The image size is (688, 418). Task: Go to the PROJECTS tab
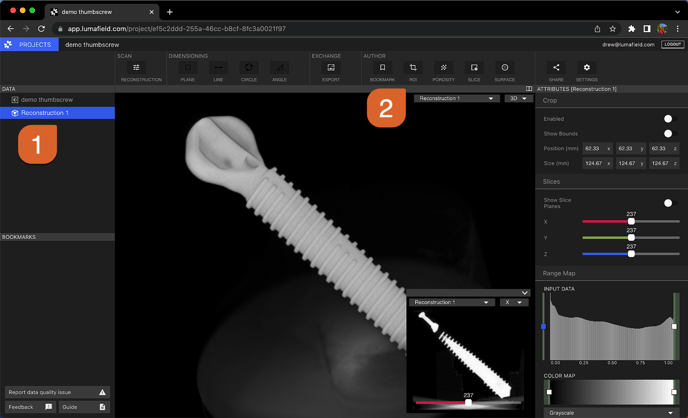coord(28,45)
